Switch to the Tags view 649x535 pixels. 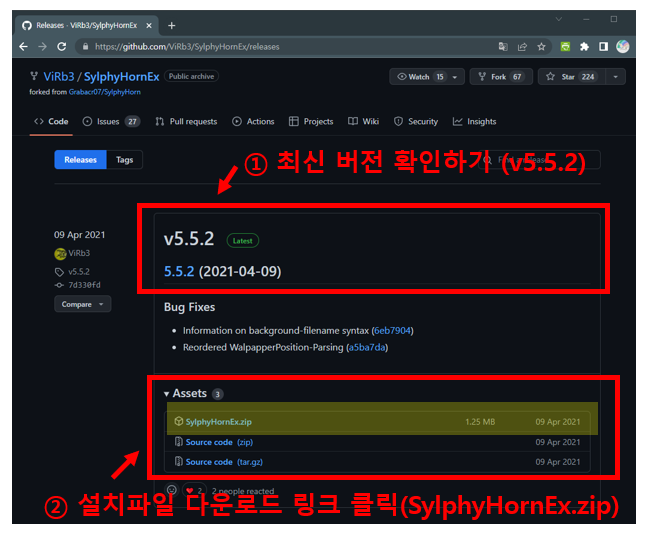click(x=125, y=160)
